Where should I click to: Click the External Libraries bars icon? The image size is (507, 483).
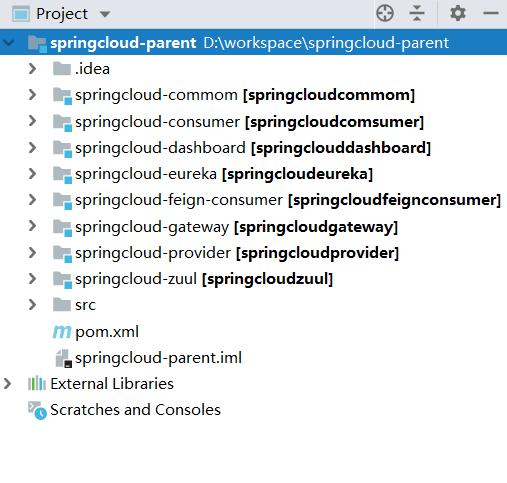(x=37, y=383)
